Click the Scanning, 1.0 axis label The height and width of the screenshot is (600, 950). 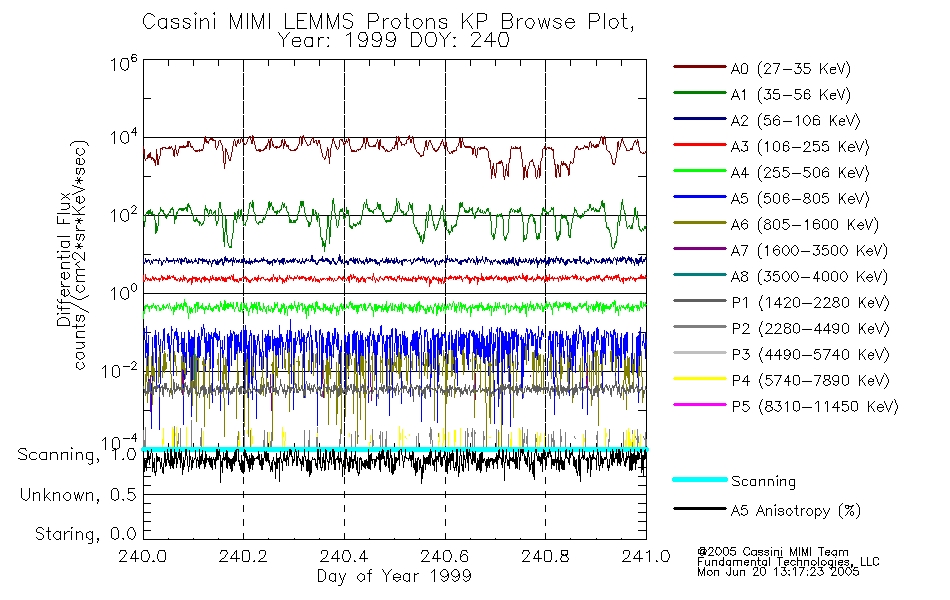point(78,455)
